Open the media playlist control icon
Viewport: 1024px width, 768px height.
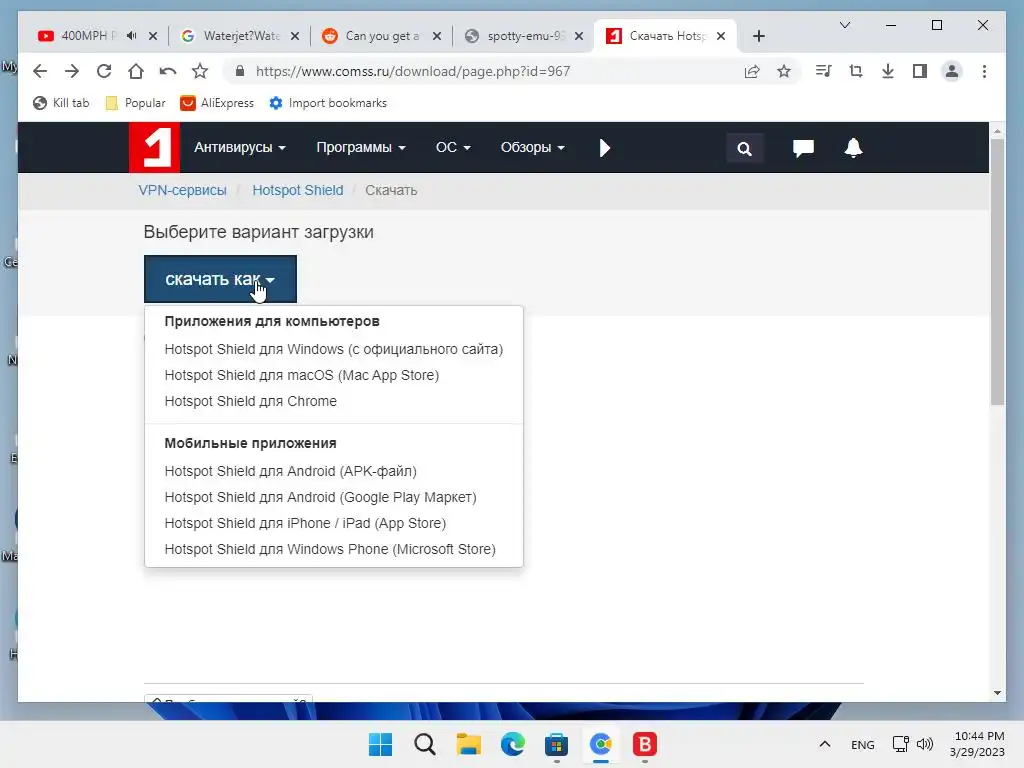[x=824, y=71]
